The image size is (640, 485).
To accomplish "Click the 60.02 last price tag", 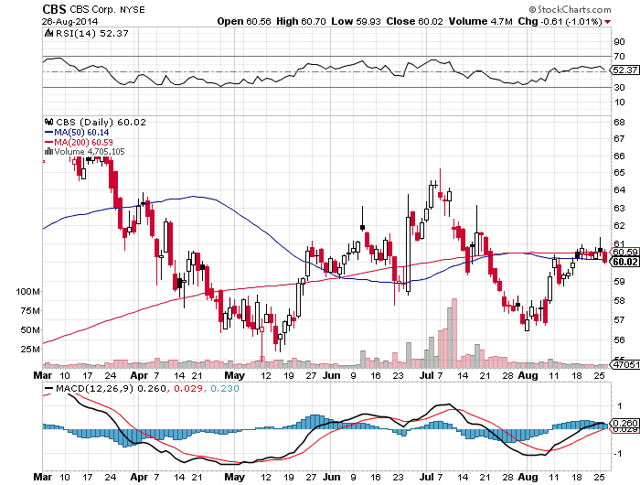I will pos(625,261).
